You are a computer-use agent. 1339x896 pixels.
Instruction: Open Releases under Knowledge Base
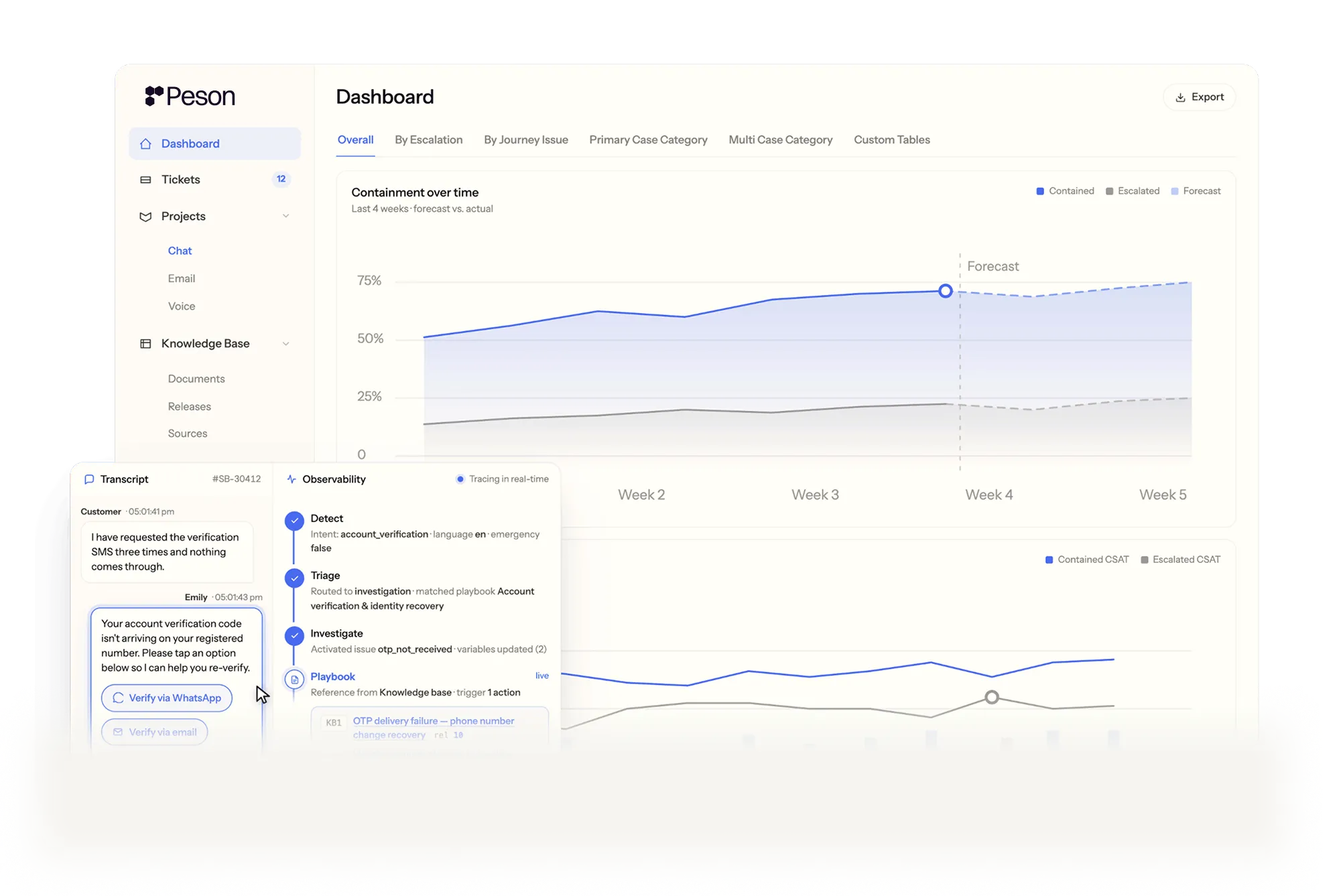(190, 407)
